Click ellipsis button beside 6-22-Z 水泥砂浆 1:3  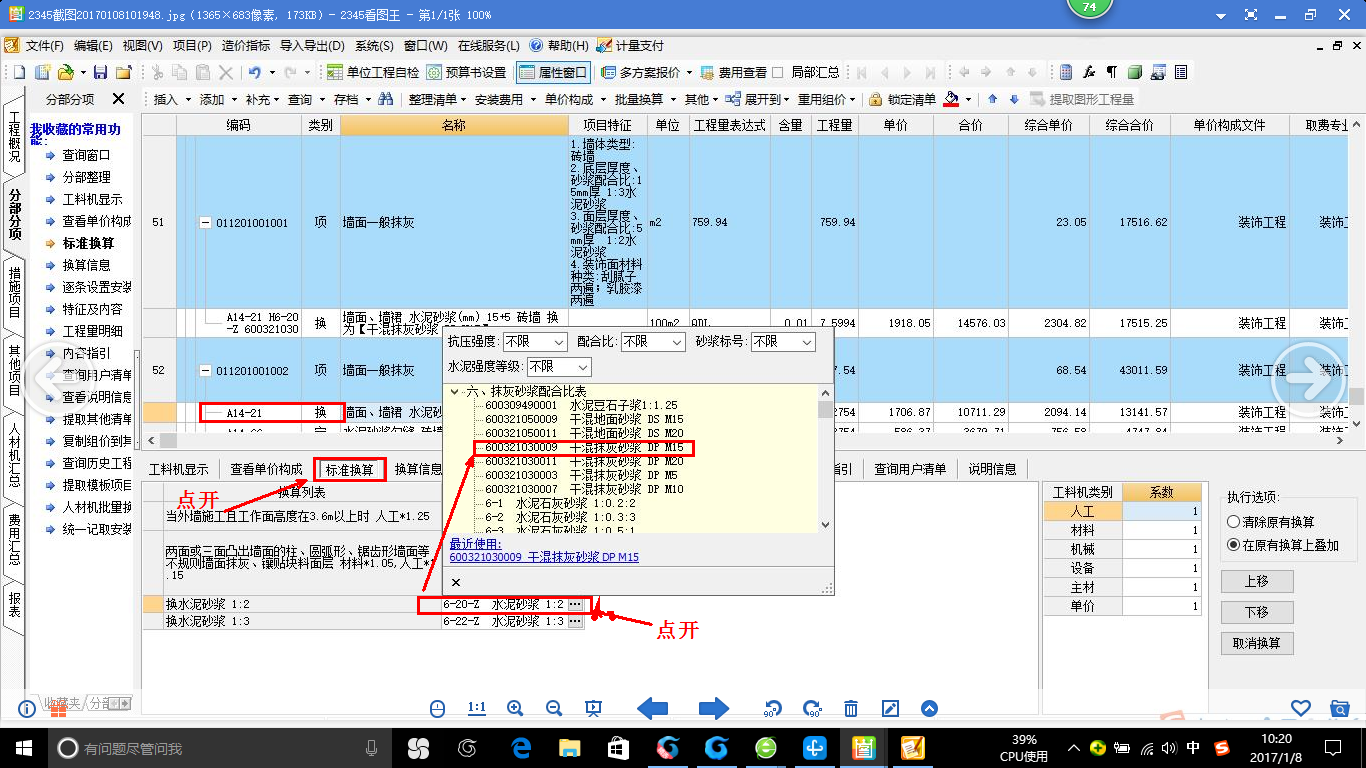pos(575,621)
